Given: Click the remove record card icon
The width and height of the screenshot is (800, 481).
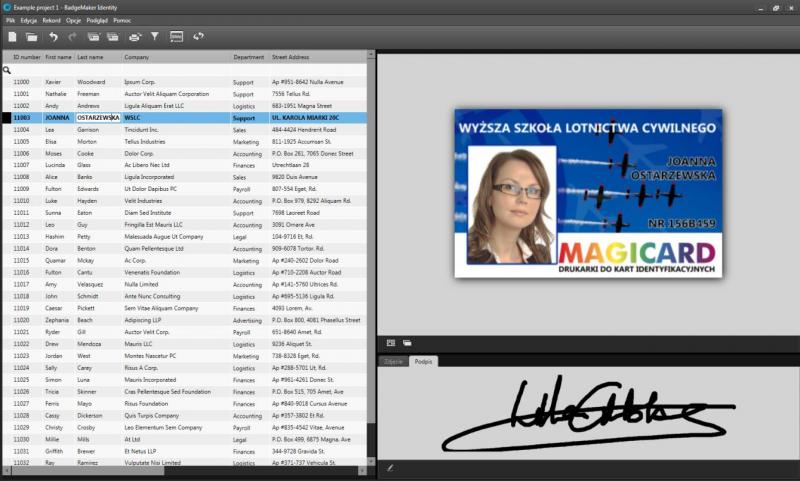Looking at the screenshot, I should [113, 37].
